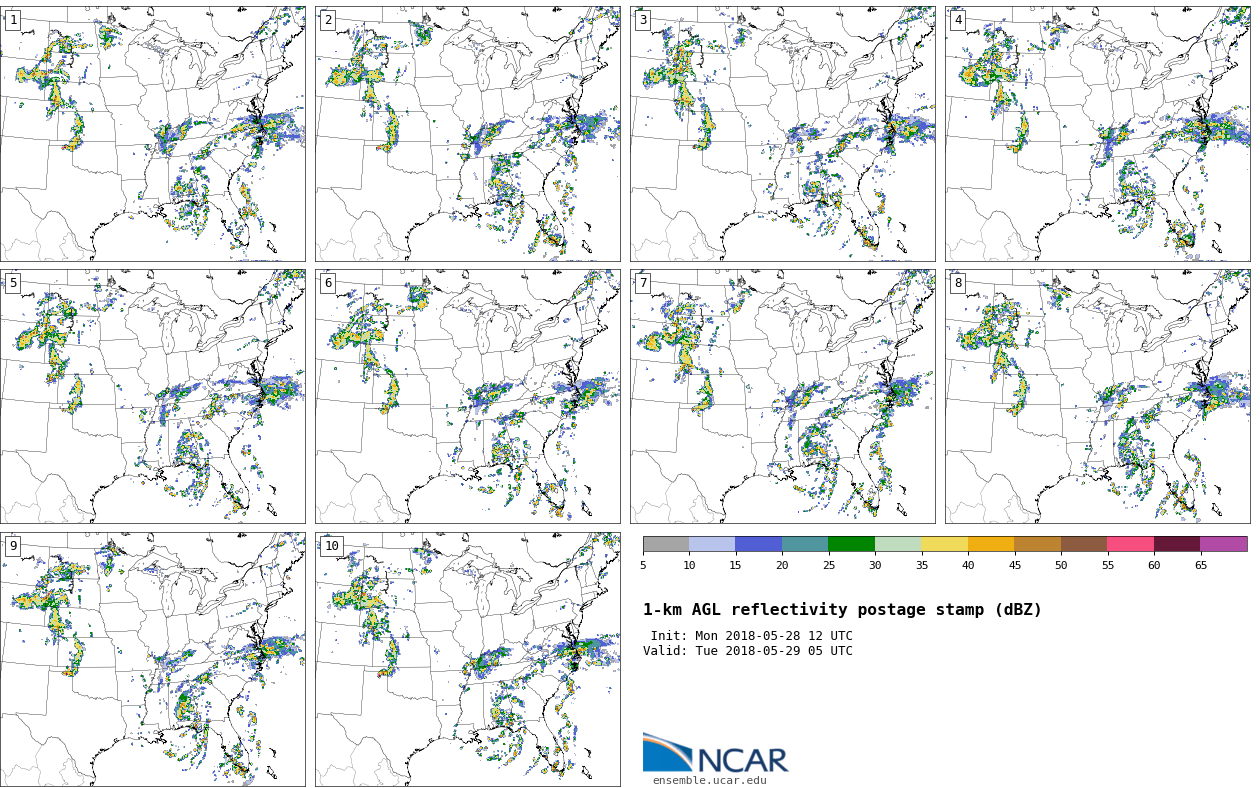The height and width of the screenshot is (788, 1260).
Task: Click the gray 5-10 dBZ color swatch
Action: click(666, 544)
